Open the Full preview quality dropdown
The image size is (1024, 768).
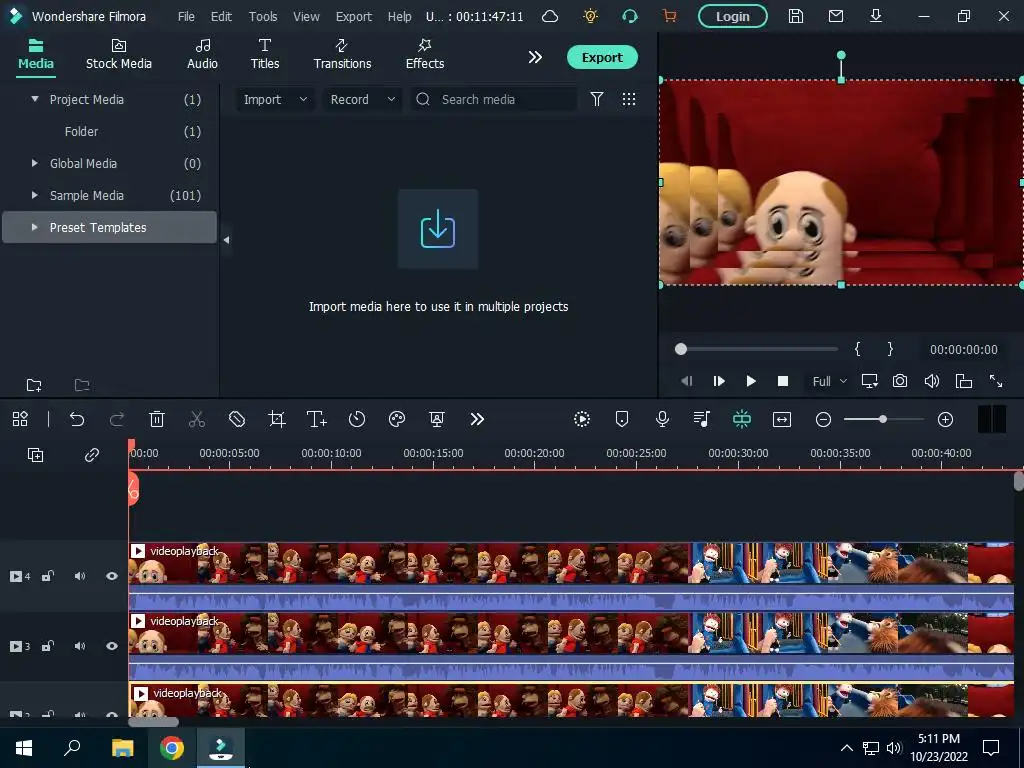829,381
